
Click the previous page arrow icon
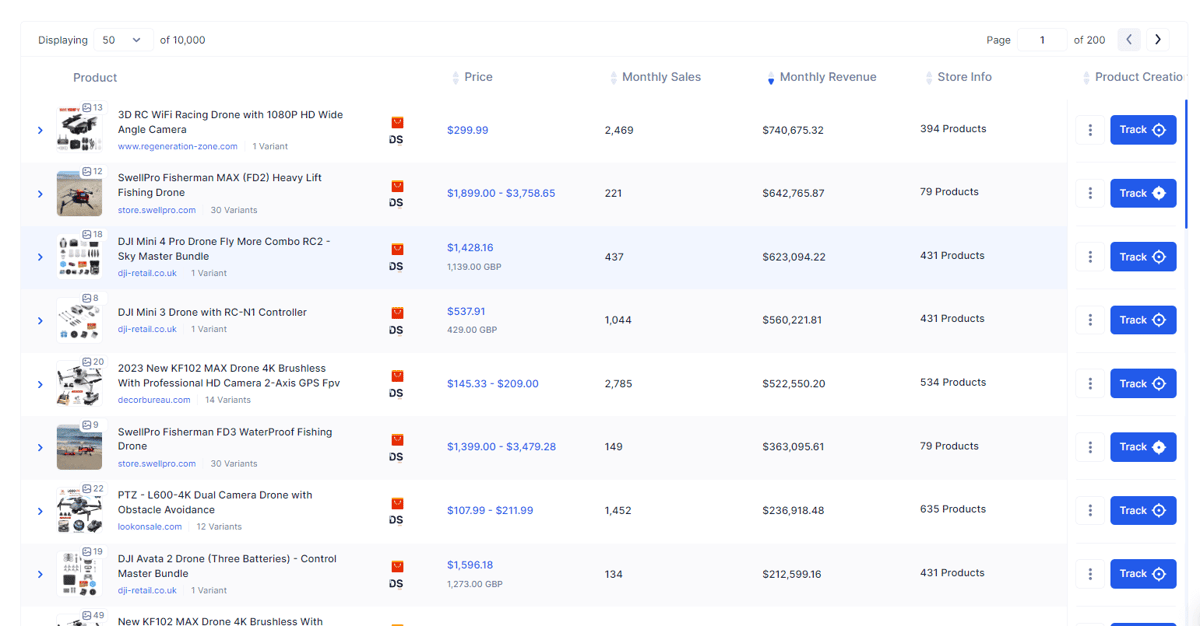tap(1129, 40)
